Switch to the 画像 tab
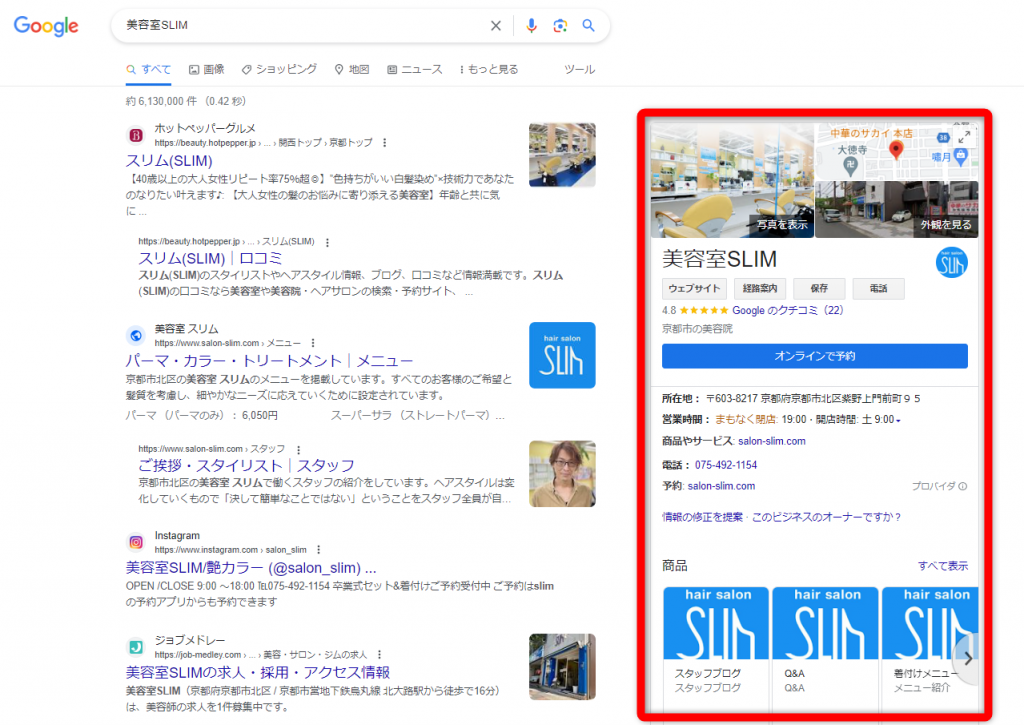This screenshot has height=725, width=1024. (x=206, y=69)
